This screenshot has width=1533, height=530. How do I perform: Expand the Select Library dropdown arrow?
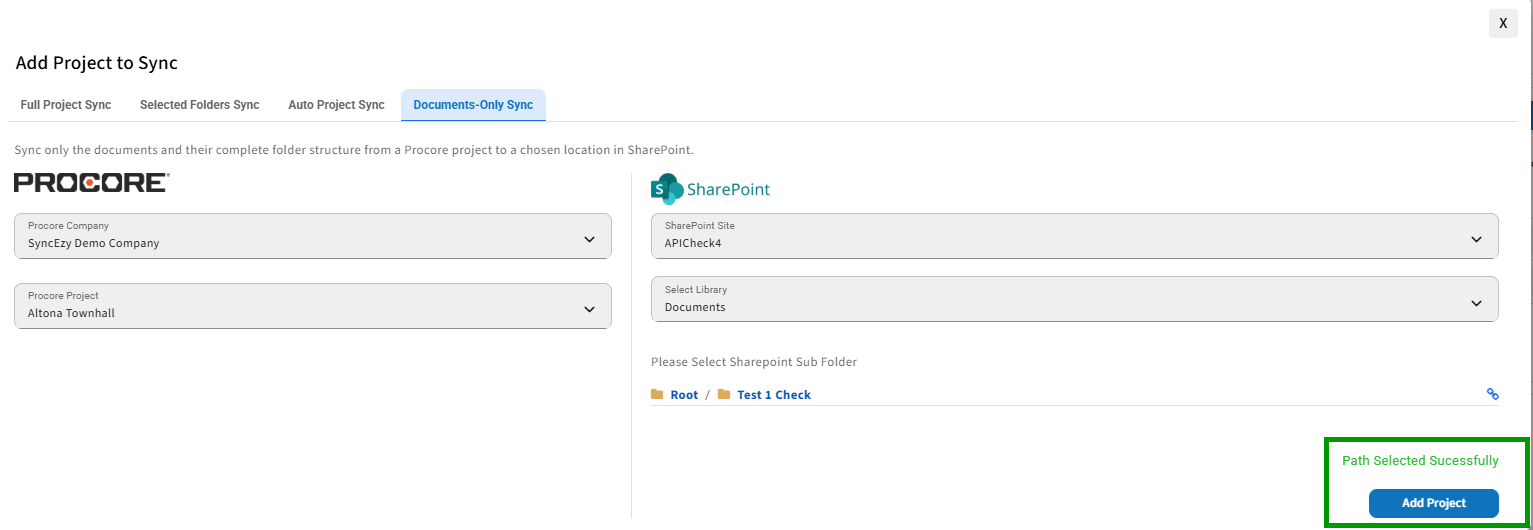(1476, 303)
